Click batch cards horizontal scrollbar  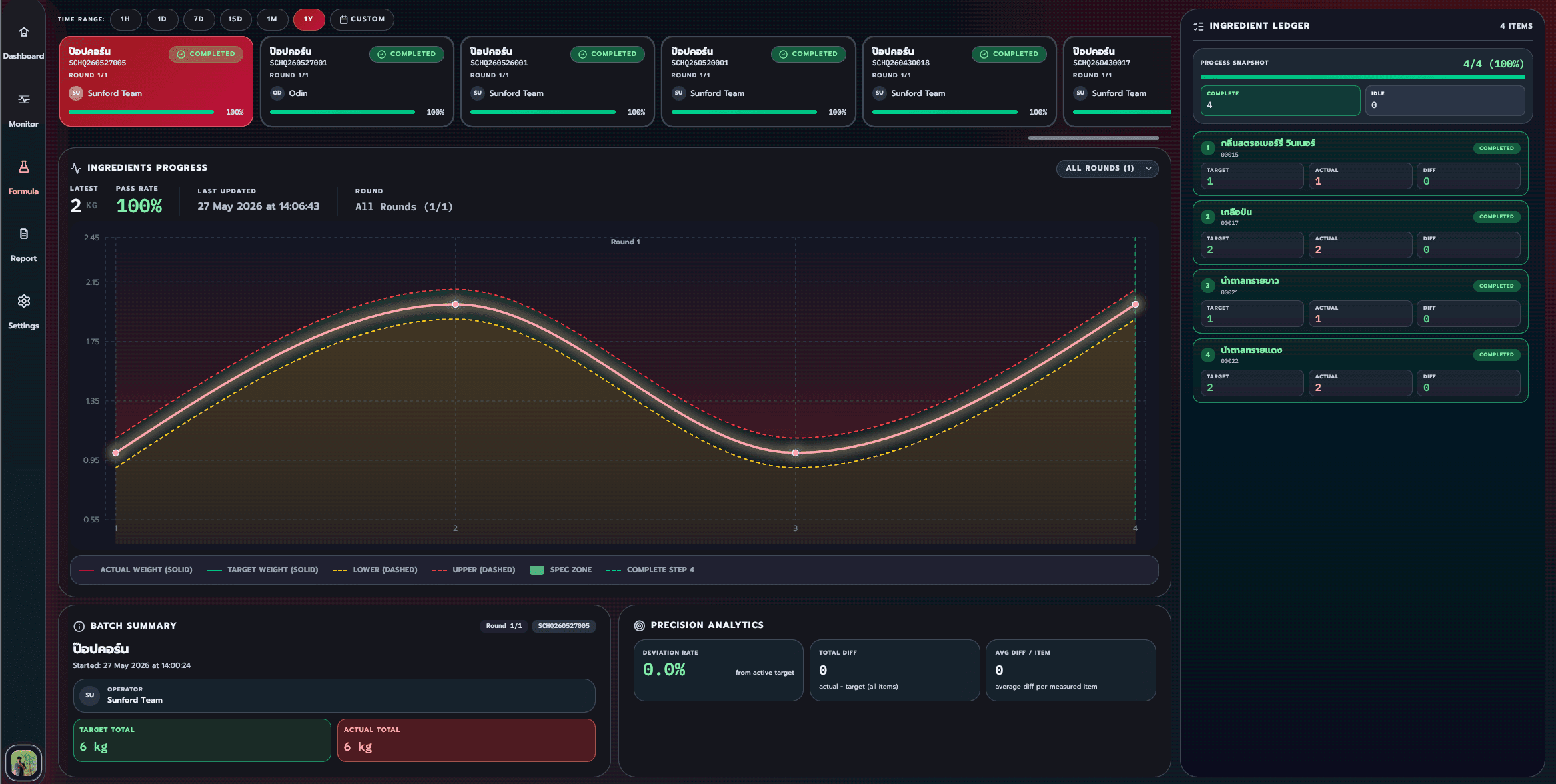(x=1093, y=138)
